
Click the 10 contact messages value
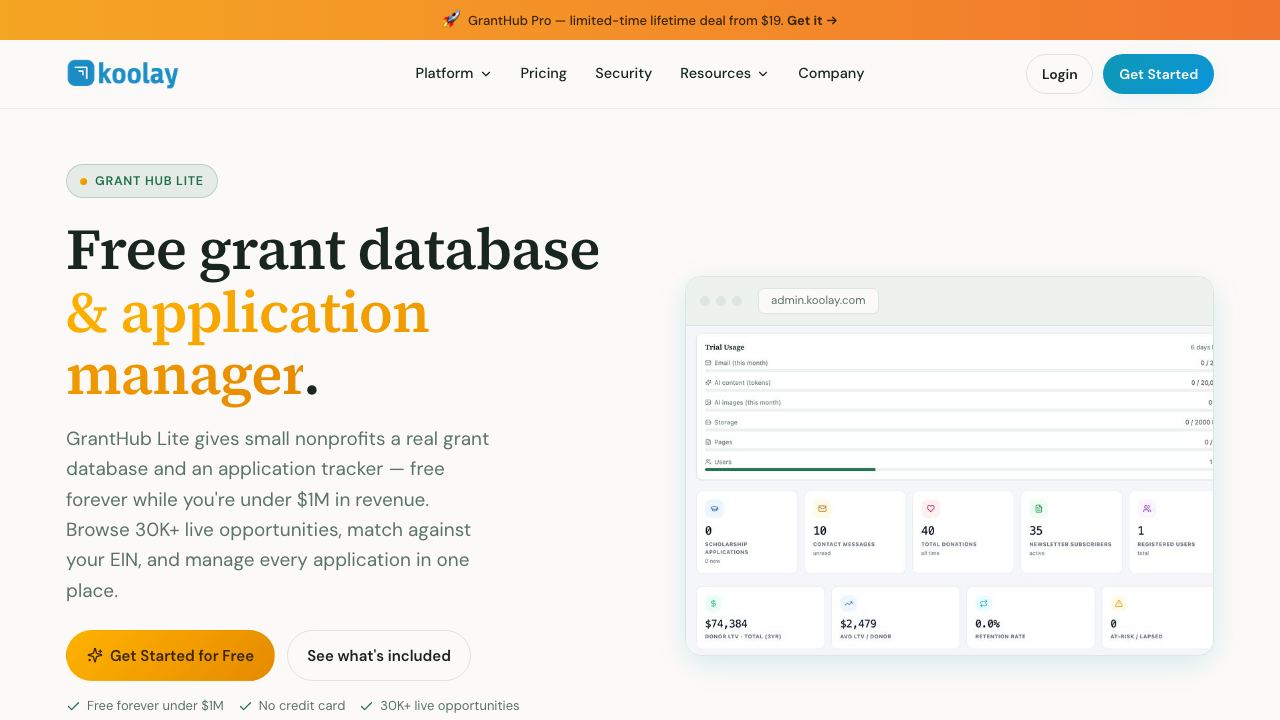click(x=820, y=531)
